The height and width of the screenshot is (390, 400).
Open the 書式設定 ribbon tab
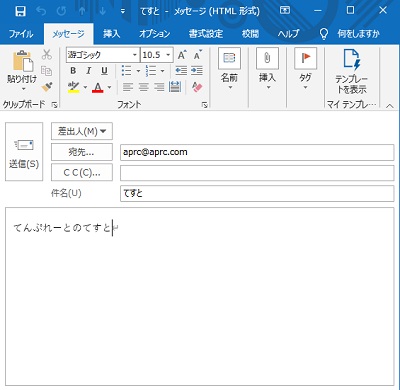tap(206, 34)
